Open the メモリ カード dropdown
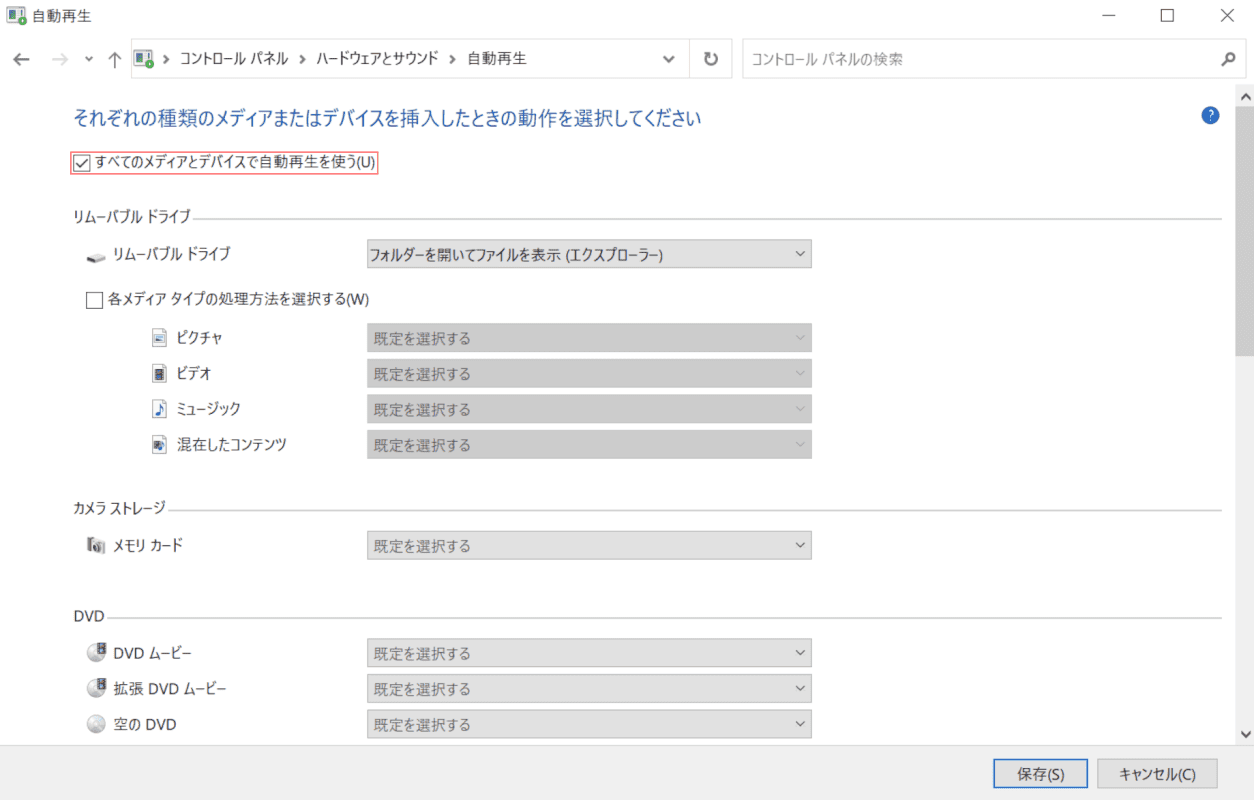Image resolution: width=1254 pixels, height=800 pixels. pyautogui.click(x=589, y=546)
